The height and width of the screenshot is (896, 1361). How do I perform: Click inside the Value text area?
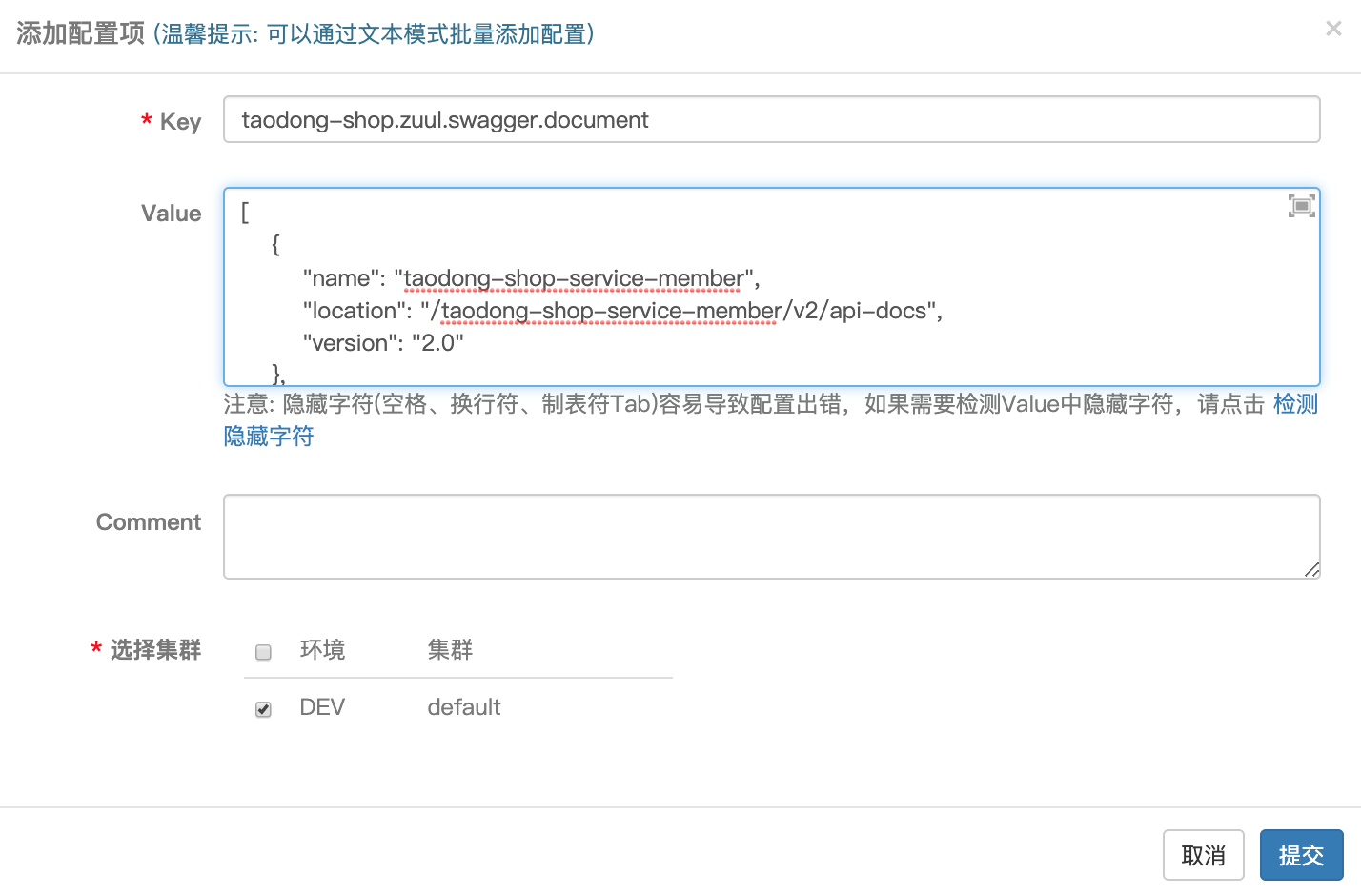pos(771,287)
